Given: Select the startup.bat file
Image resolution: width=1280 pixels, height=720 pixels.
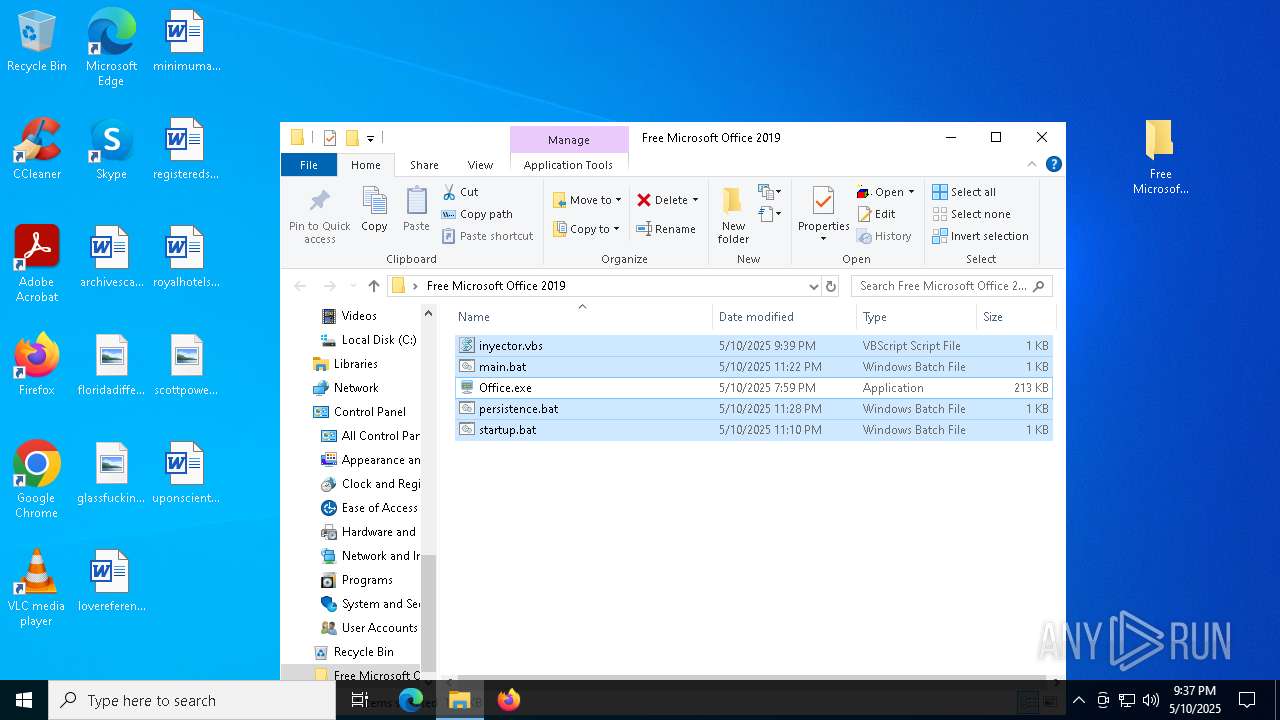Looking at the screenshot, I should [753, 429].
